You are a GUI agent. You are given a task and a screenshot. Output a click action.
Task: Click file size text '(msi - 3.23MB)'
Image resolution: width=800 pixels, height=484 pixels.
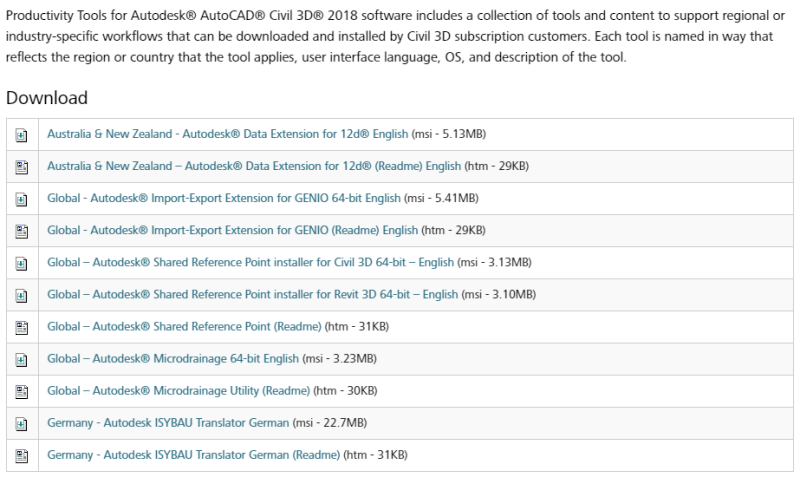click(339, 359)
